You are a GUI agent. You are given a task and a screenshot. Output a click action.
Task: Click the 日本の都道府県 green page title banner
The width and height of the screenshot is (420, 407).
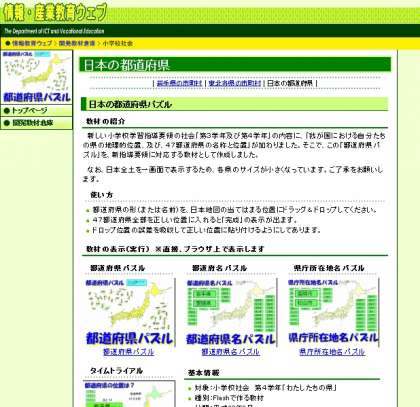[235, 65]
